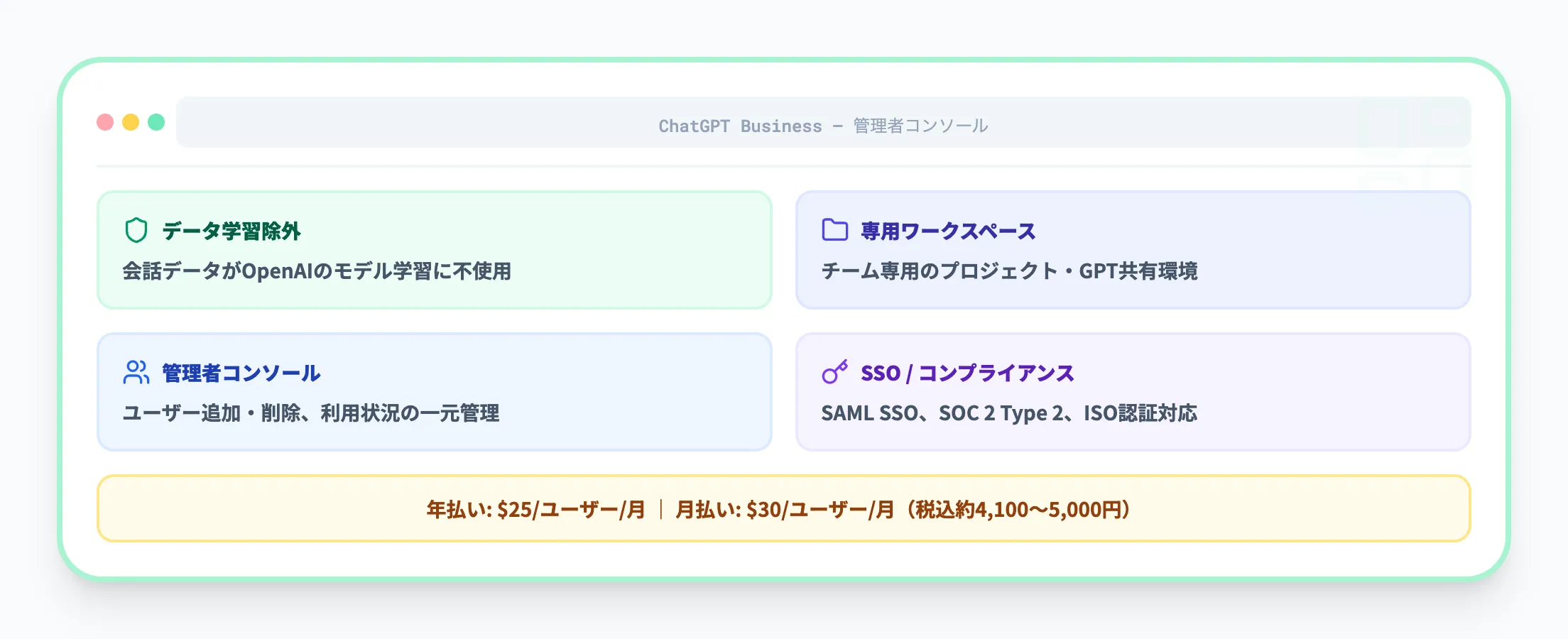The image size is (1568, 639).
Task: Click the yellow pricing highlight bar
Action: coord(784,508)
